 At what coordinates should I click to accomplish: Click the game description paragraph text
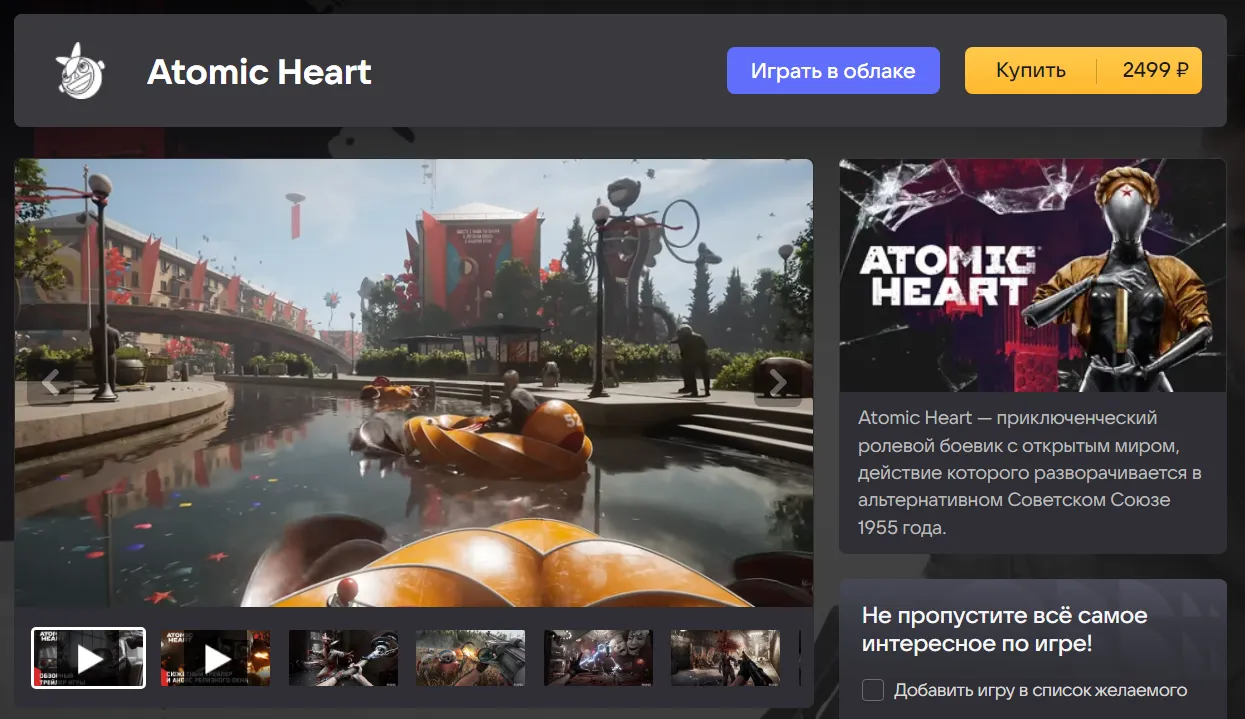pyautogui.click(x=1030, y=472)
